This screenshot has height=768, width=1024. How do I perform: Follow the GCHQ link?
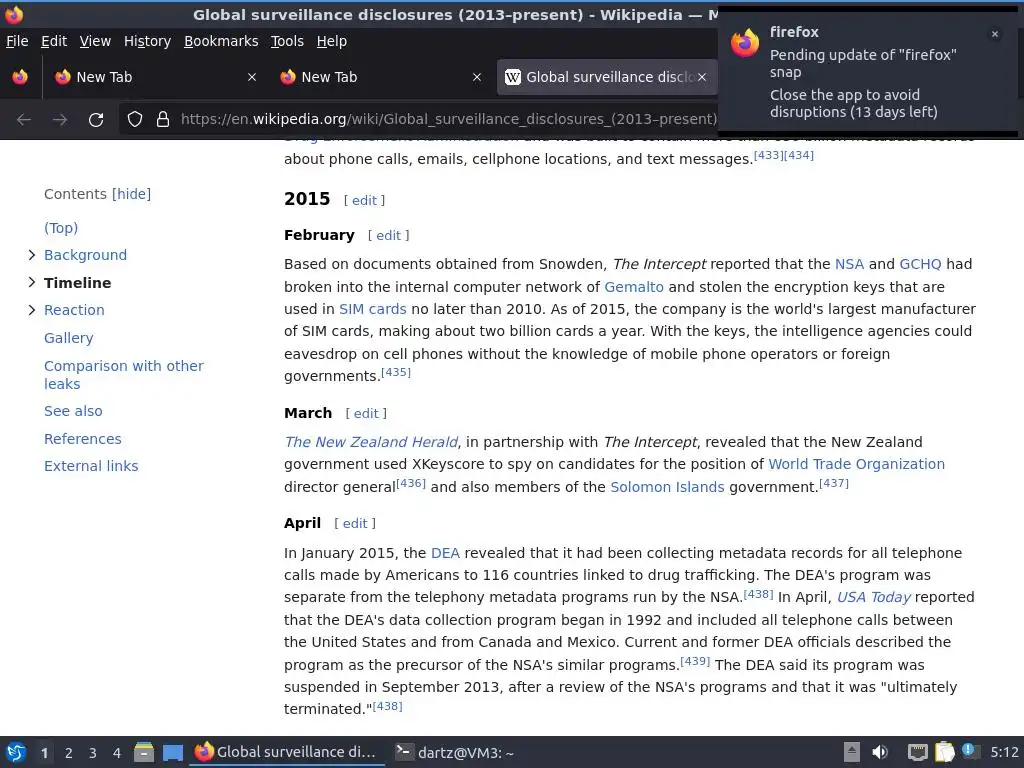tap(920, 264)
